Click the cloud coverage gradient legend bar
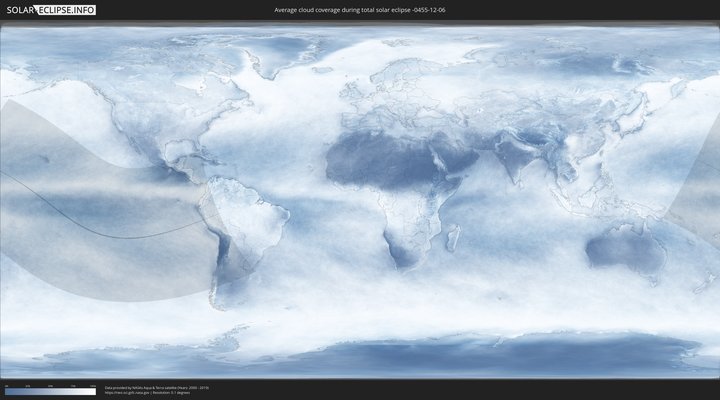720x400 pixels. (x=50, y=392)
